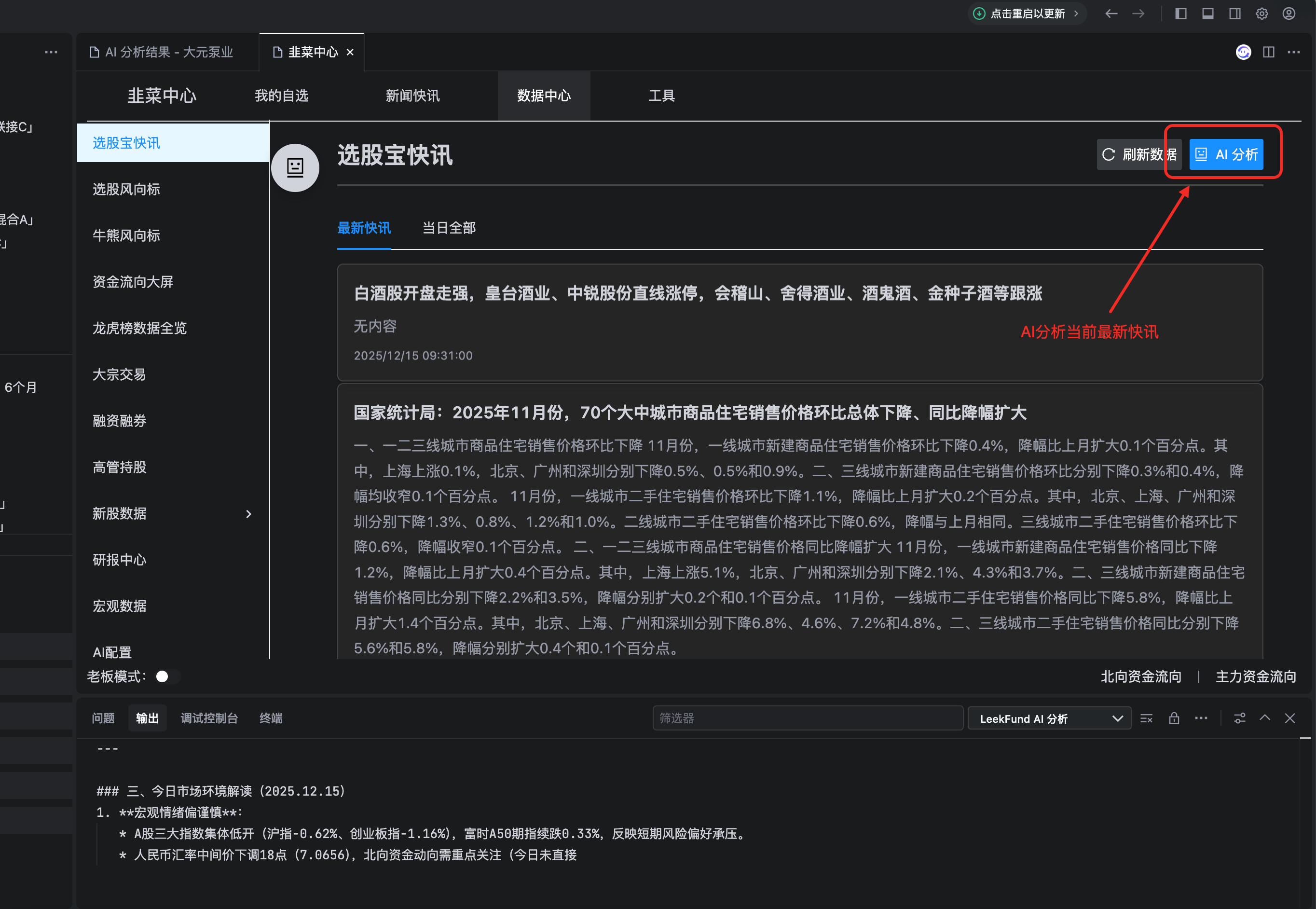Image resolution: width=1316 pixels, height=909 pixels.
Task: Toggle the bottom panel layout icon
Action: 1208,14
